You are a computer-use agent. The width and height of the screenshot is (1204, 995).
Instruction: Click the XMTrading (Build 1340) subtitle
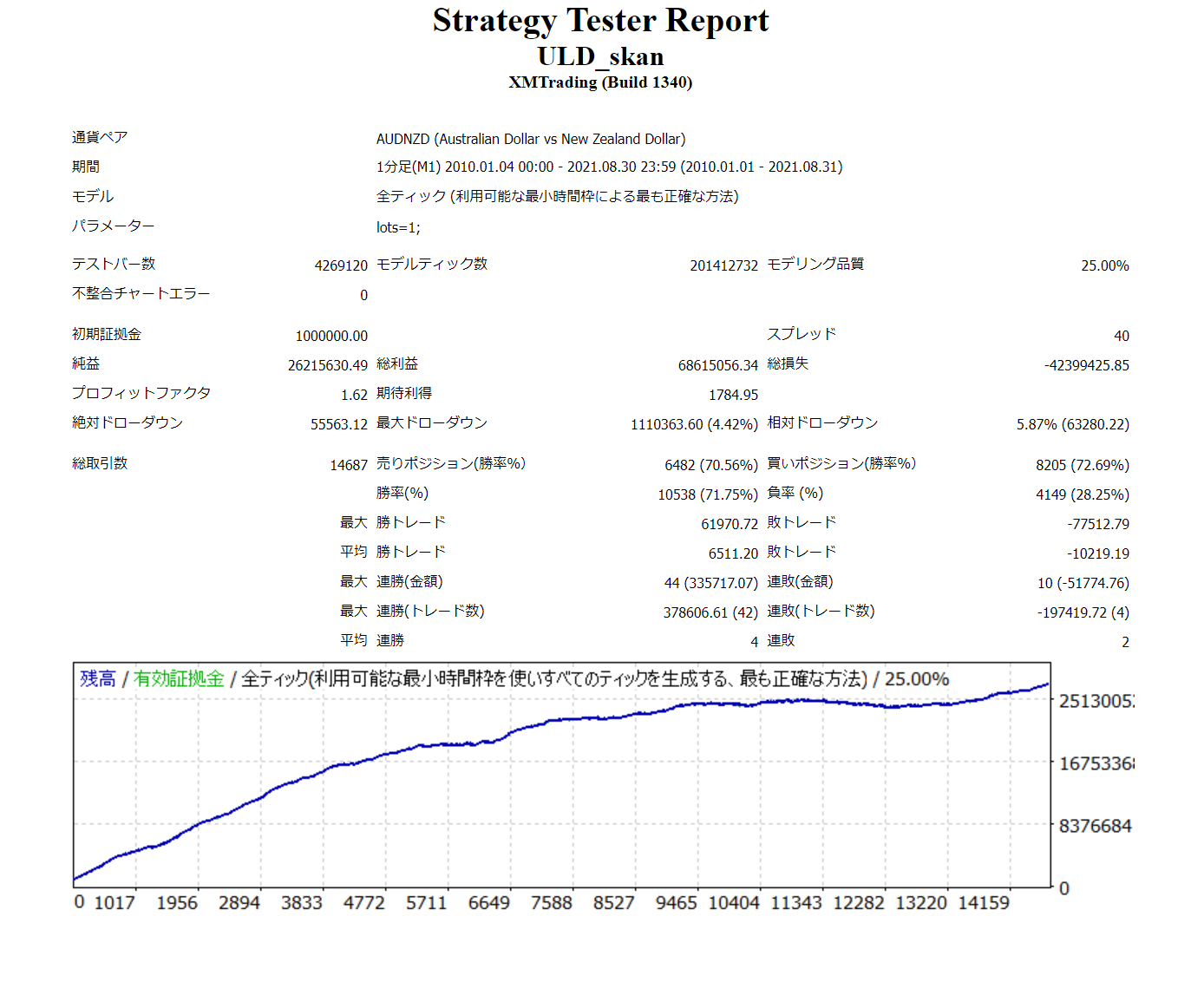pyautogui.click(x=600, y=82)
